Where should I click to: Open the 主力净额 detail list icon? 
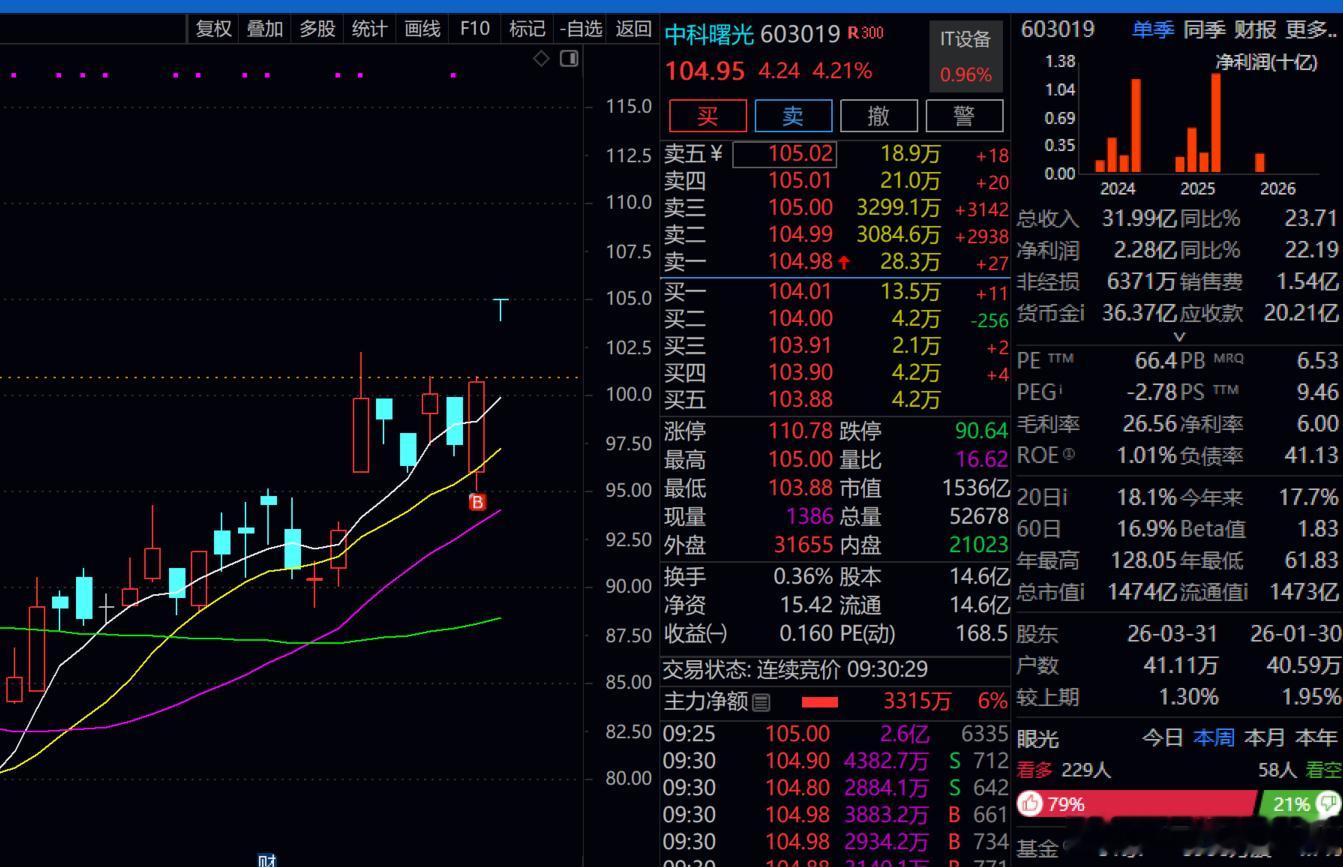pyautogui.click(x=761, y=703)
